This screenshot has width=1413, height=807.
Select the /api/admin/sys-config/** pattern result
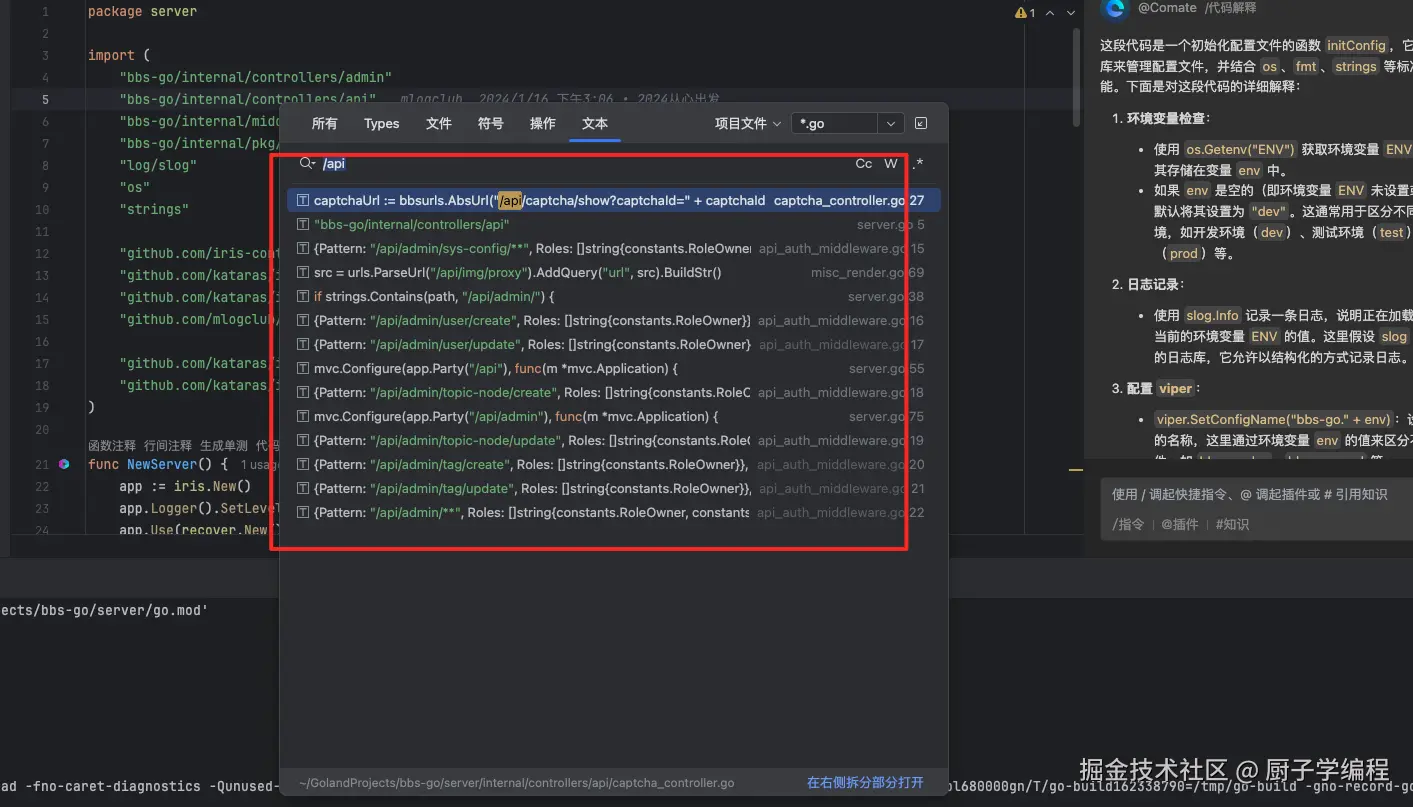click(613, 249)
